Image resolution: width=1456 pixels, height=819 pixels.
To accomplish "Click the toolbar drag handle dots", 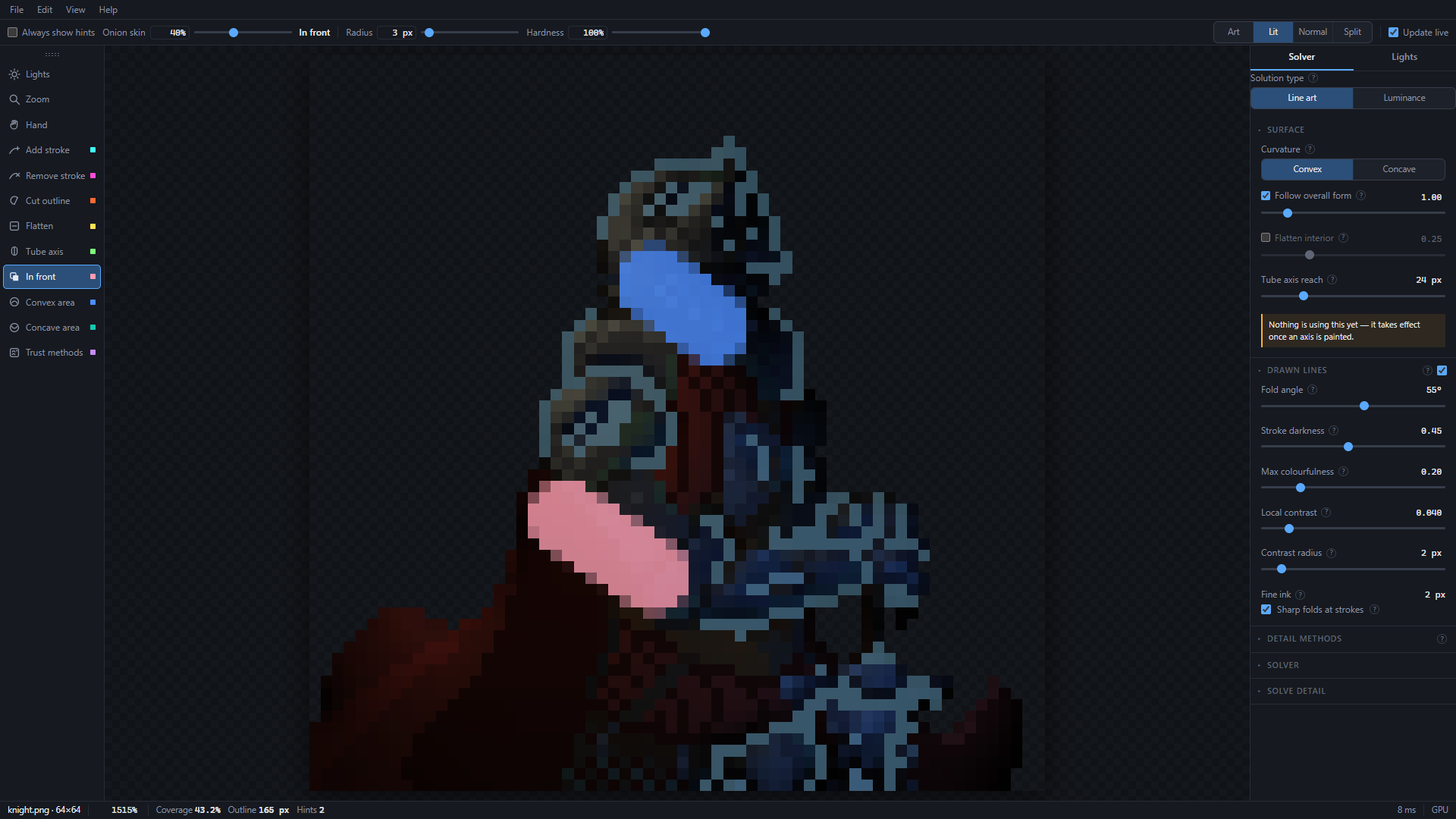I will tap(52, 55).
